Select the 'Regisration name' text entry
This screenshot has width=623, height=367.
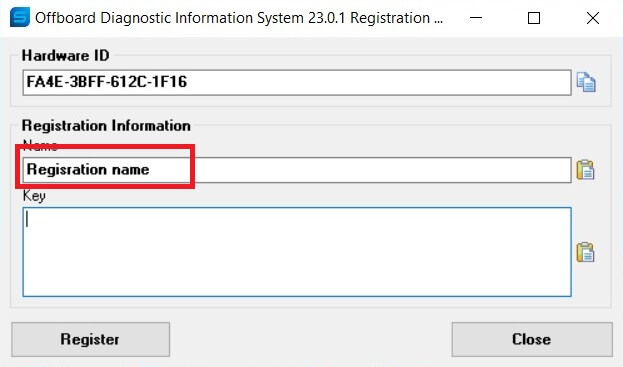[88, 170]
